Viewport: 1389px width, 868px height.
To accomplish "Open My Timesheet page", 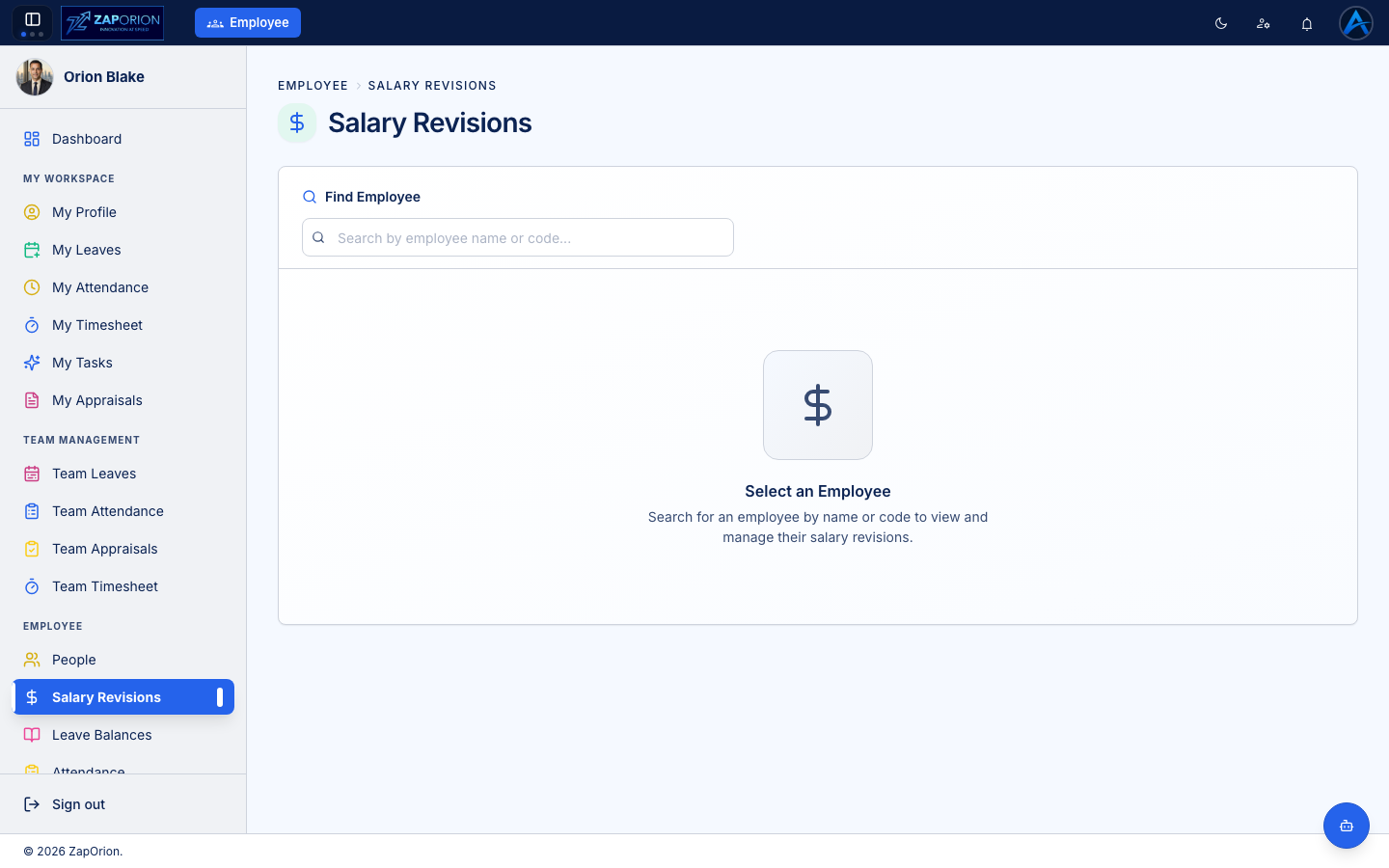I will tap(123, 325).
